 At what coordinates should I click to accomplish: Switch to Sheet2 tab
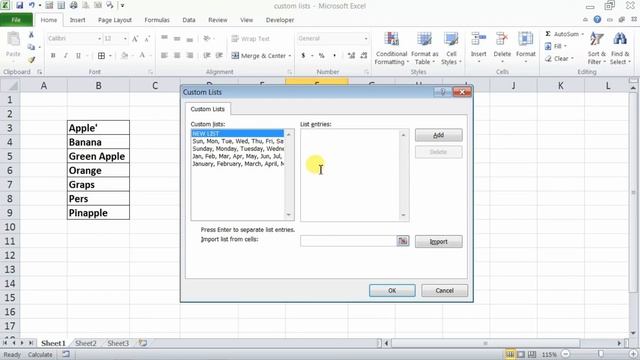[x=86, y=343]
